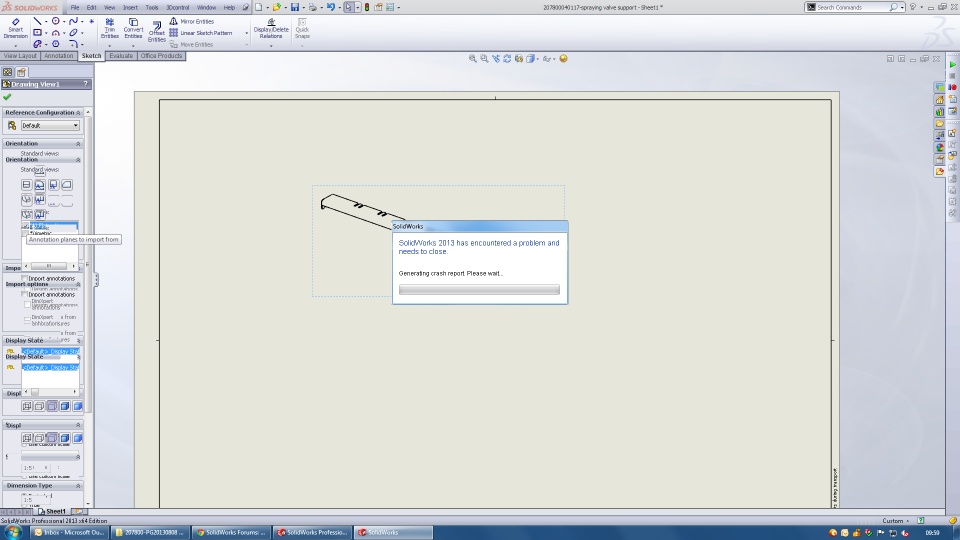Select the Sheet1 tab
This screenshot has width=960, height=540.
52,511
